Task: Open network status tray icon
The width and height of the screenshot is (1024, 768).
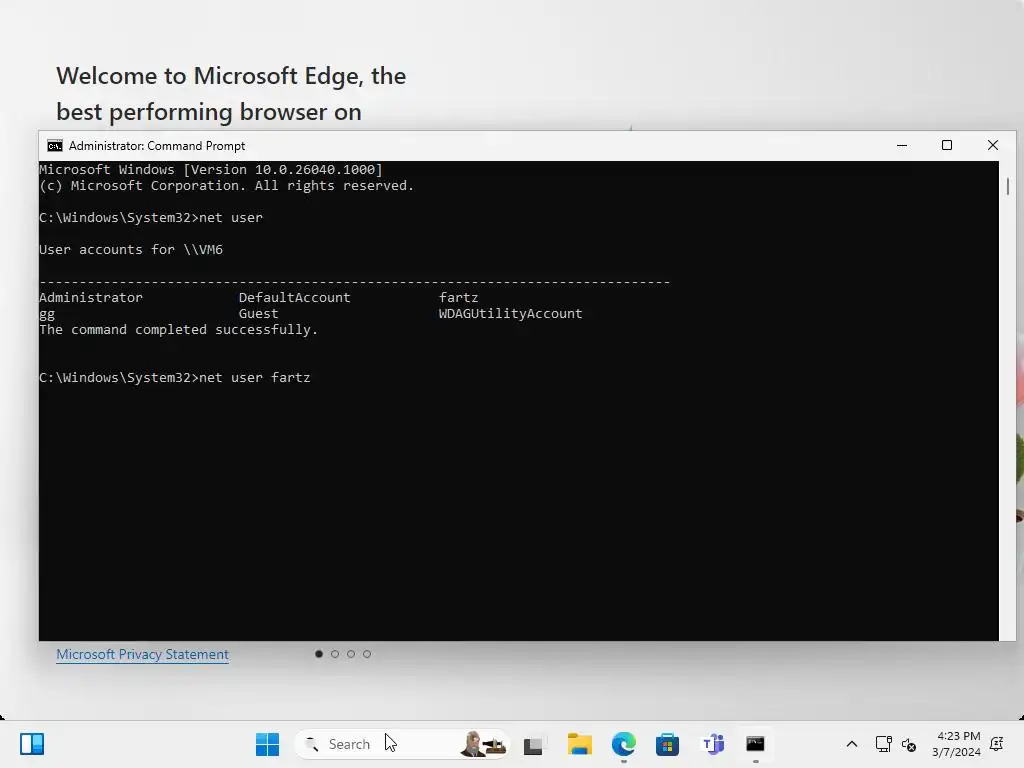Action: (883, 744)
